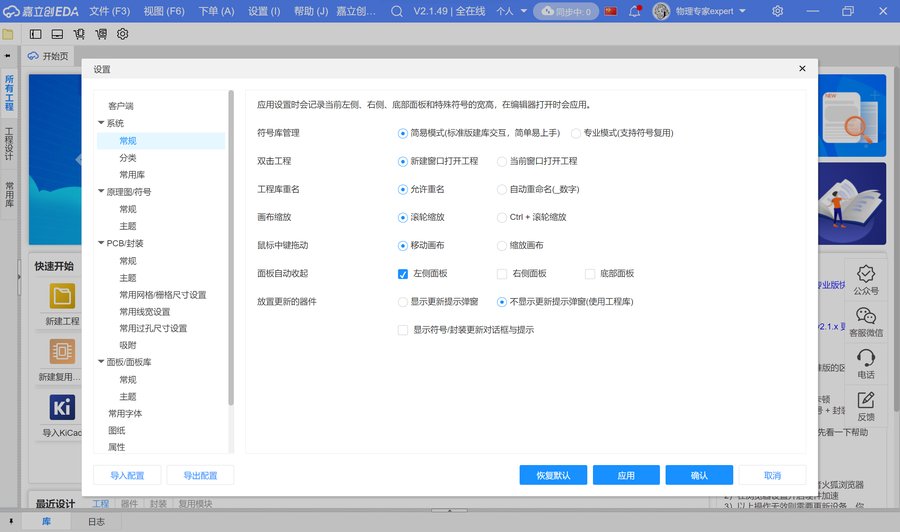Open the 所有工程 left sidebar tab
This screenshot has height=532, width=900.
9,93
